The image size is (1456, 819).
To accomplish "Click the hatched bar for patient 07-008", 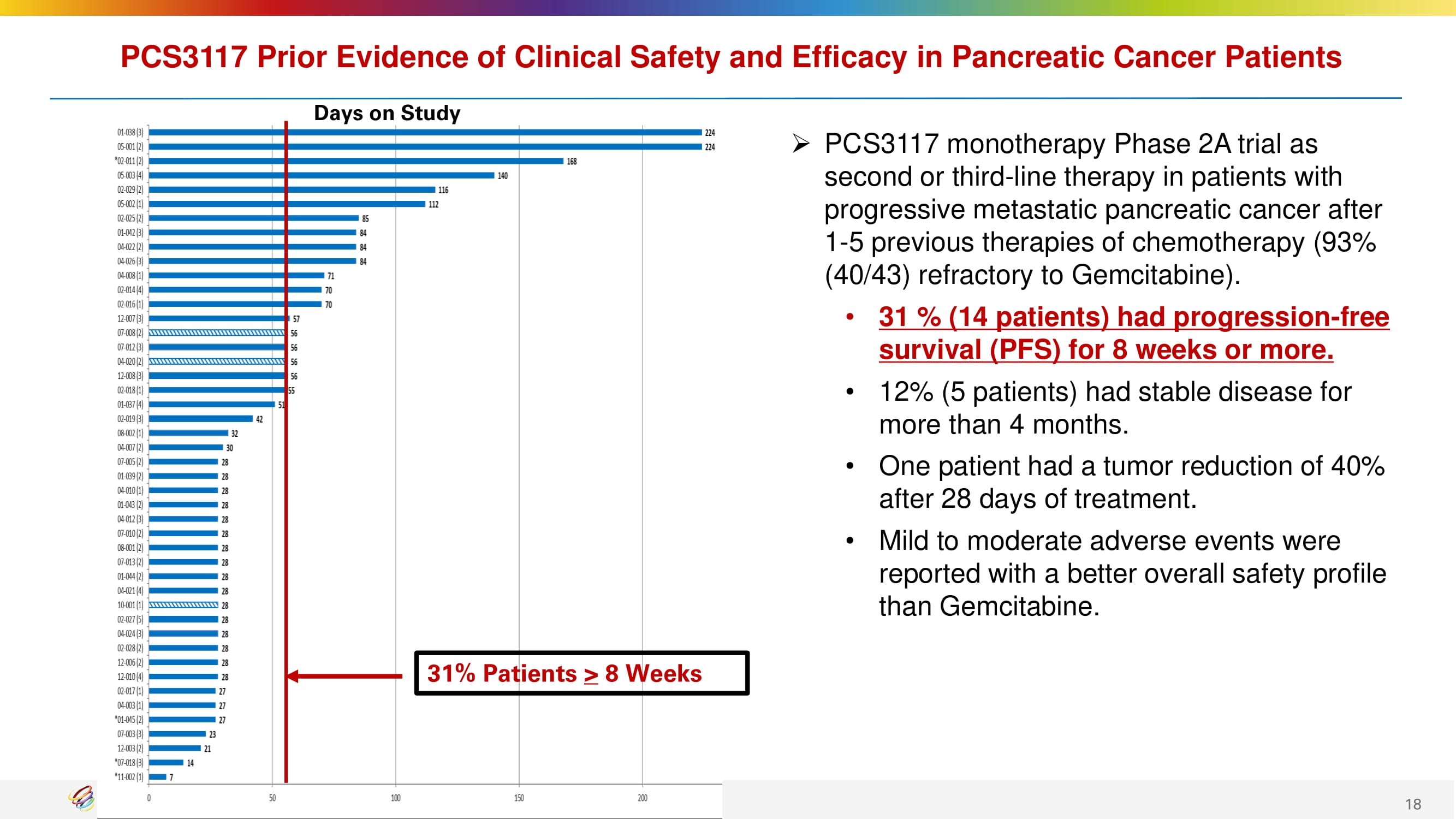I will [x=217, y=333].
